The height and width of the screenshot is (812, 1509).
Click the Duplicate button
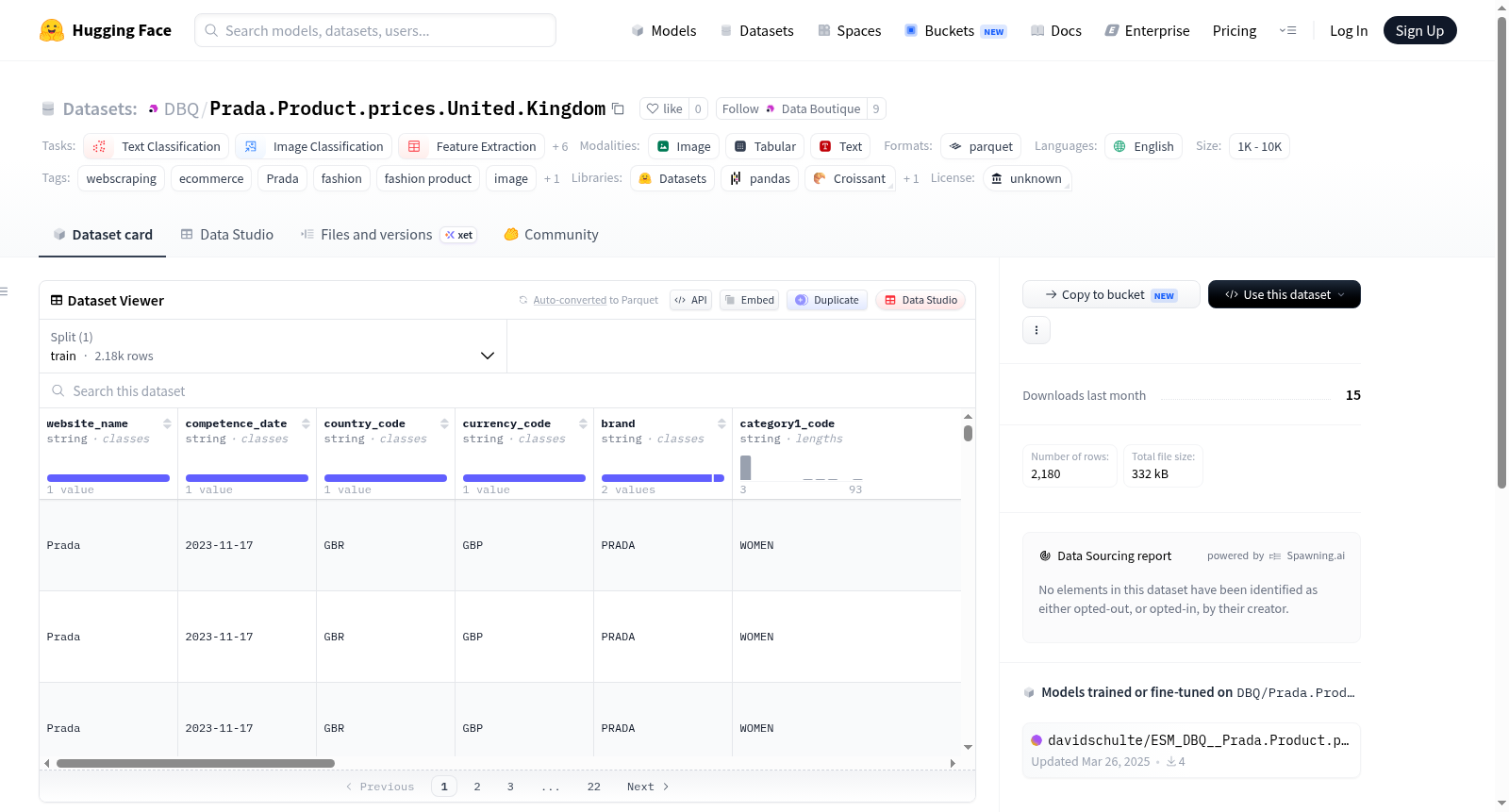pos(827,300)
